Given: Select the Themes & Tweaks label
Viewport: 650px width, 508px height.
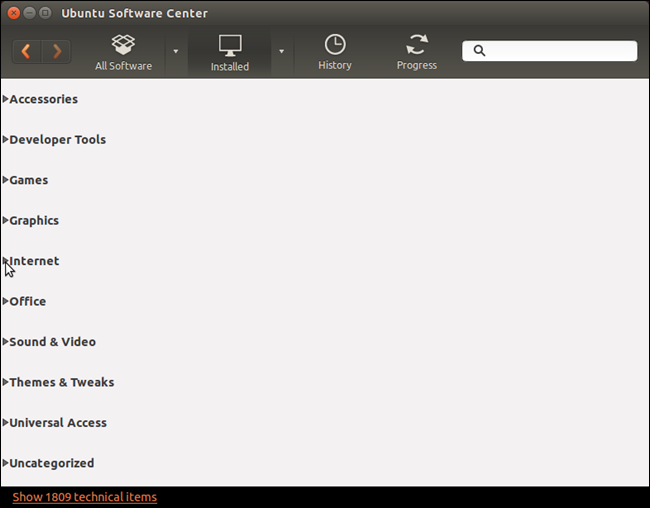Looking at the screenshot, I should (62, 382).
